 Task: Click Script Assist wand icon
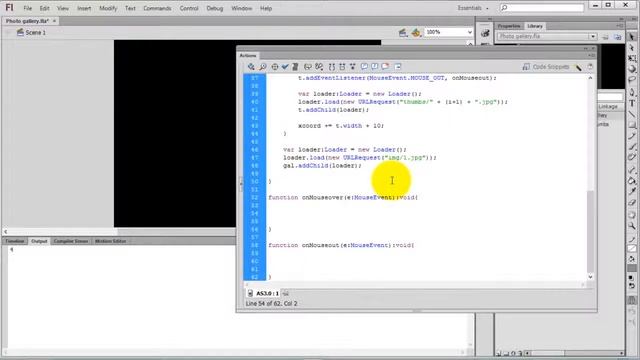(579, 67)
